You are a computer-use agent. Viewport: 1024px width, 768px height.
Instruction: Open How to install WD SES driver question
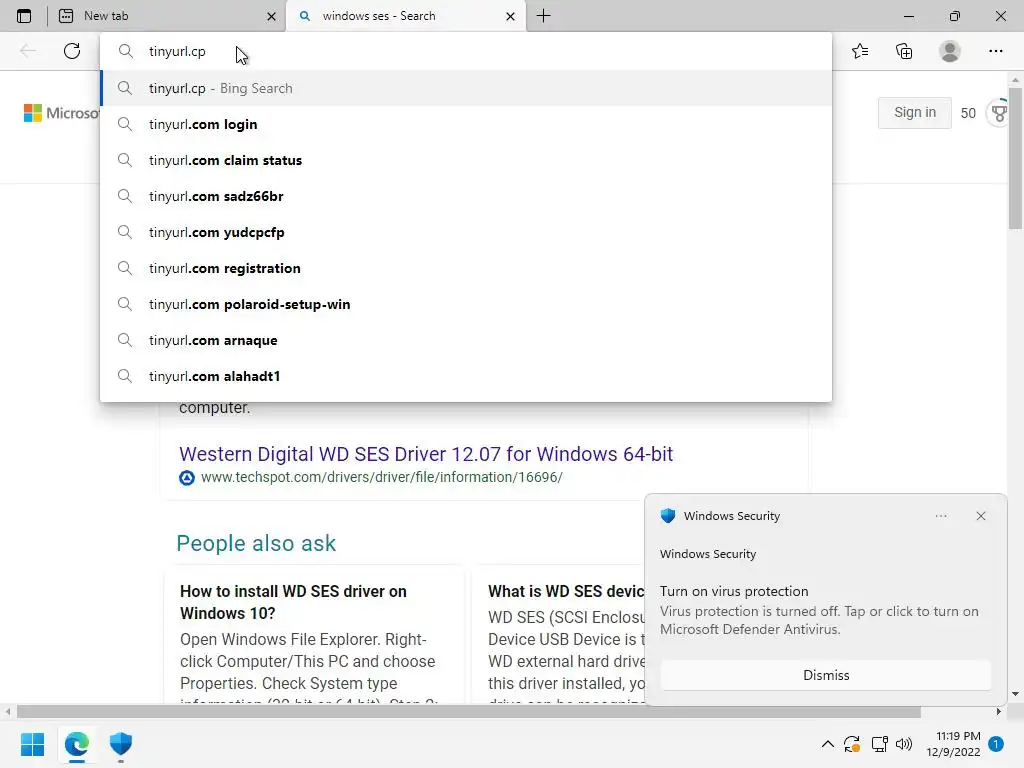(x=293, y=602)
